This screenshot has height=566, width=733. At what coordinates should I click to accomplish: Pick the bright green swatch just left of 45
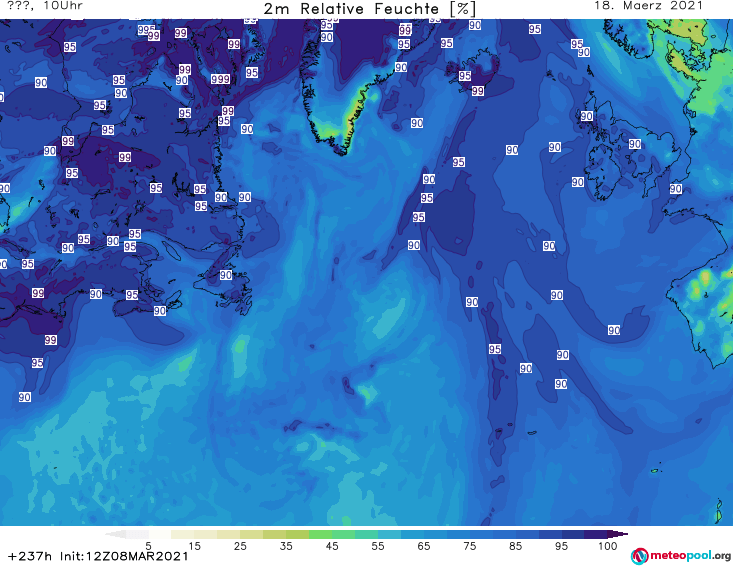point(320,534)
